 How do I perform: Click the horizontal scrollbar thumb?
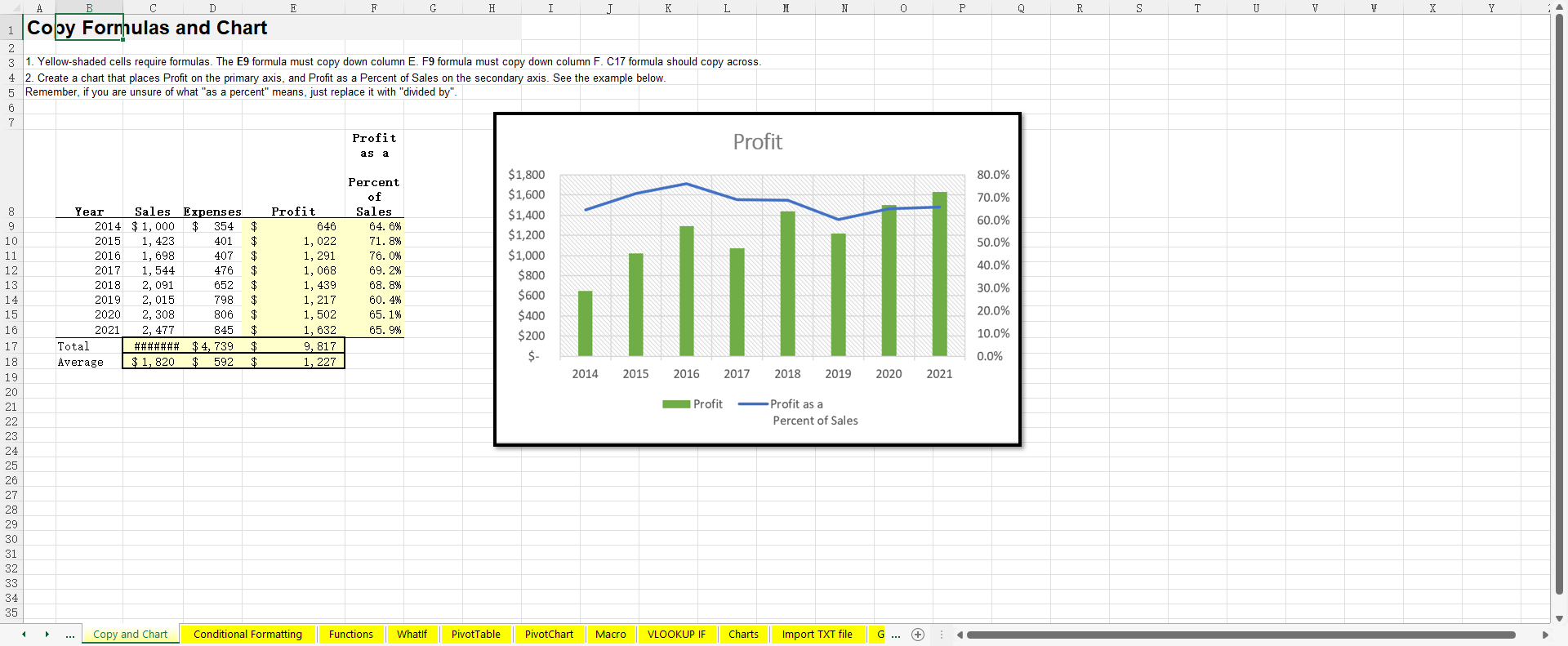click(x=1241, y=635)
